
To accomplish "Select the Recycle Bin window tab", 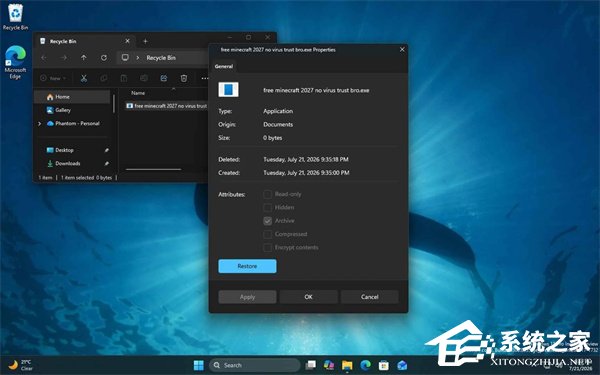I will click(84, 41).
